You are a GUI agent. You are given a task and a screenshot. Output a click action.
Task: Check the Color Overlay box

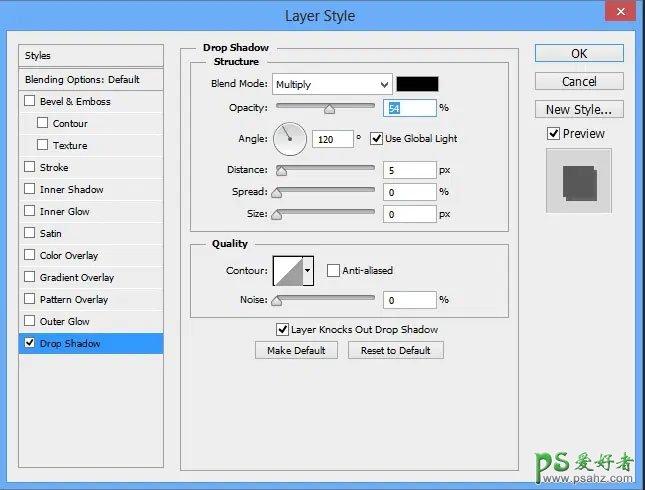(30, 255)
